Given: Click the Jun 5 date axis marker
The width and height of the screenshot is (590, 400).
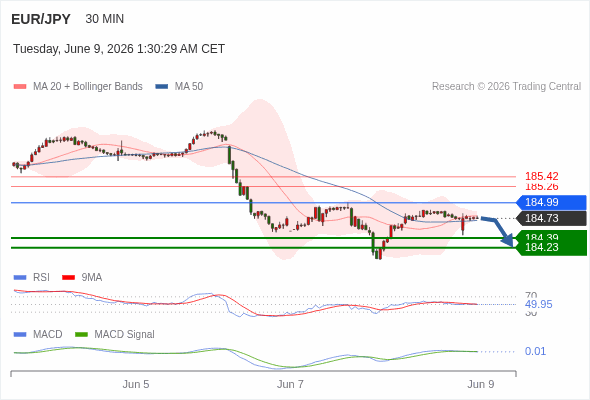Looking at the screenshot, I should coord(136,385).
